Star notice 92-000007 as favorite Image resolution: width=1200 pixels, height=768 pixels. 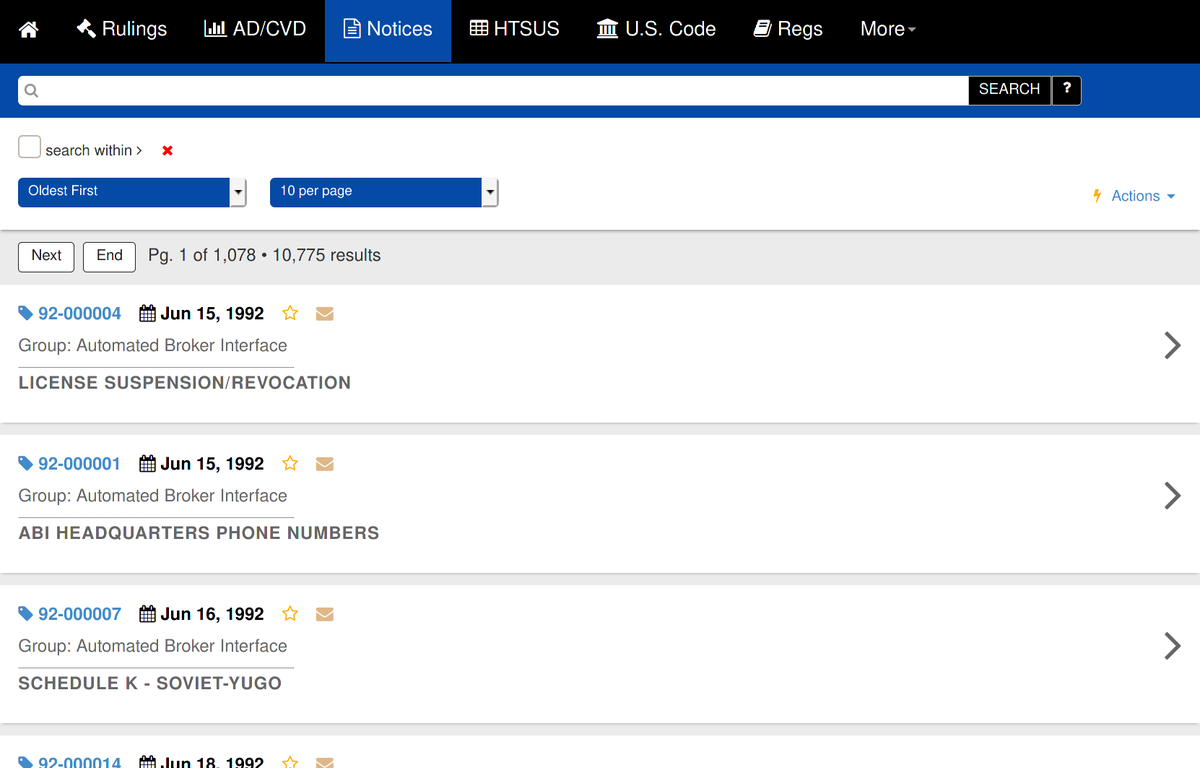pos(290,614)
